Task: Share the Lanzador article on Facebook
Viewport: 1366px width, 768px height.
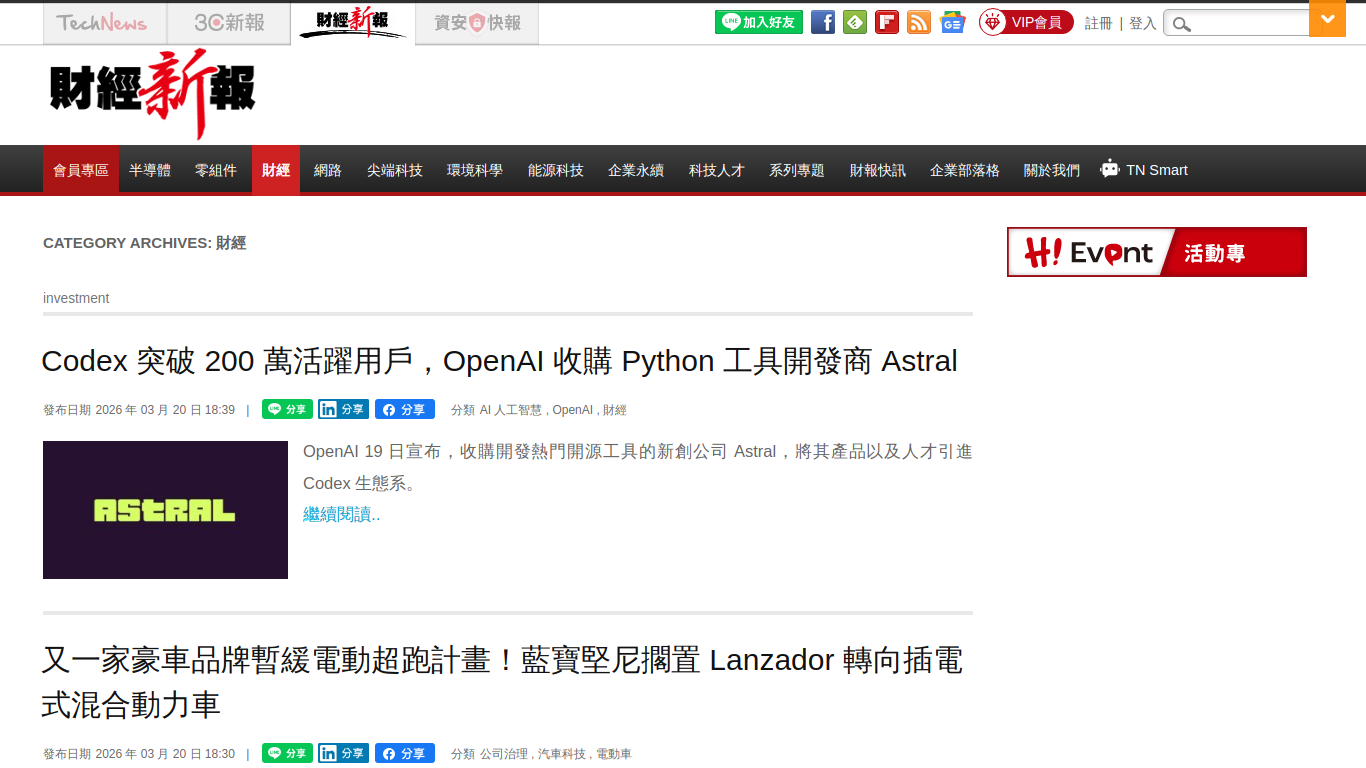Action: pos(405,753)
